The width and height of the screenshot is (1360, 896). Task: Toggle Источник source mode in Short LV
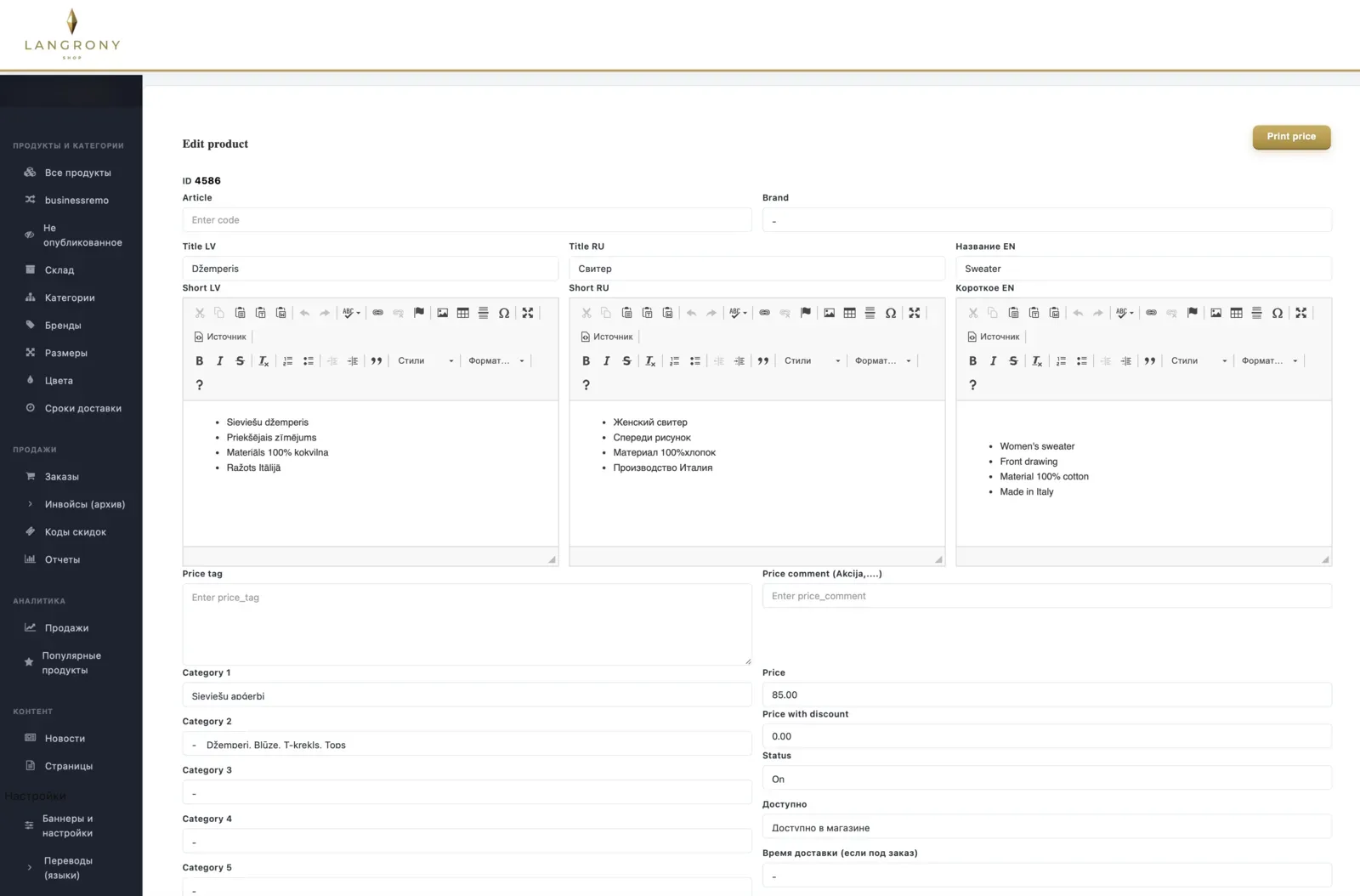click(x=221, y=337)
